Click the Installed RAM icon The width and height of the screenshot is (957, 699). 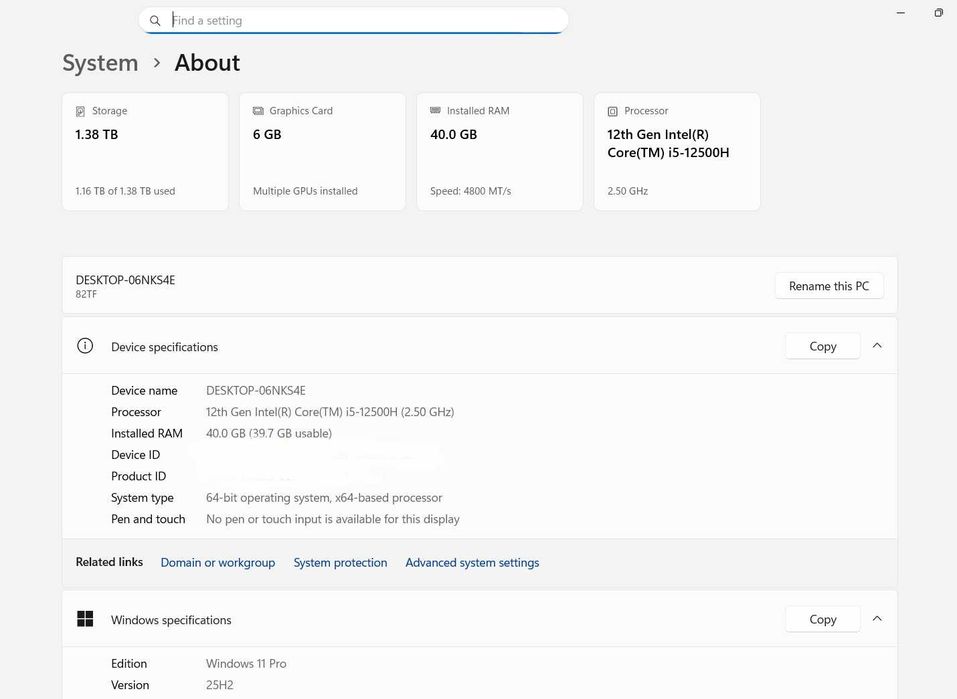click(435, 111)
